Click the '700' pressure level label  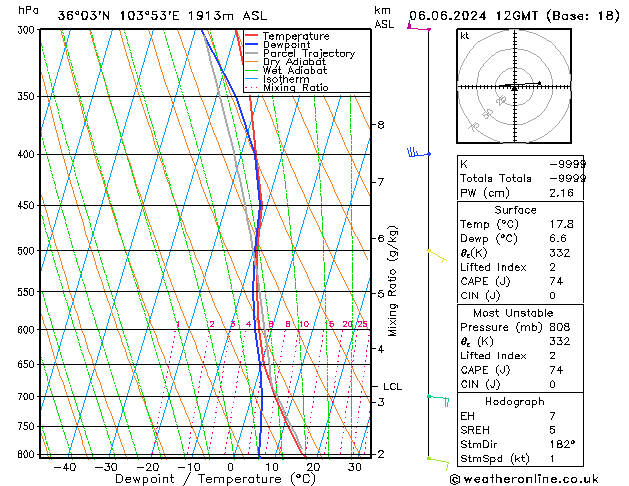(28, 397)
